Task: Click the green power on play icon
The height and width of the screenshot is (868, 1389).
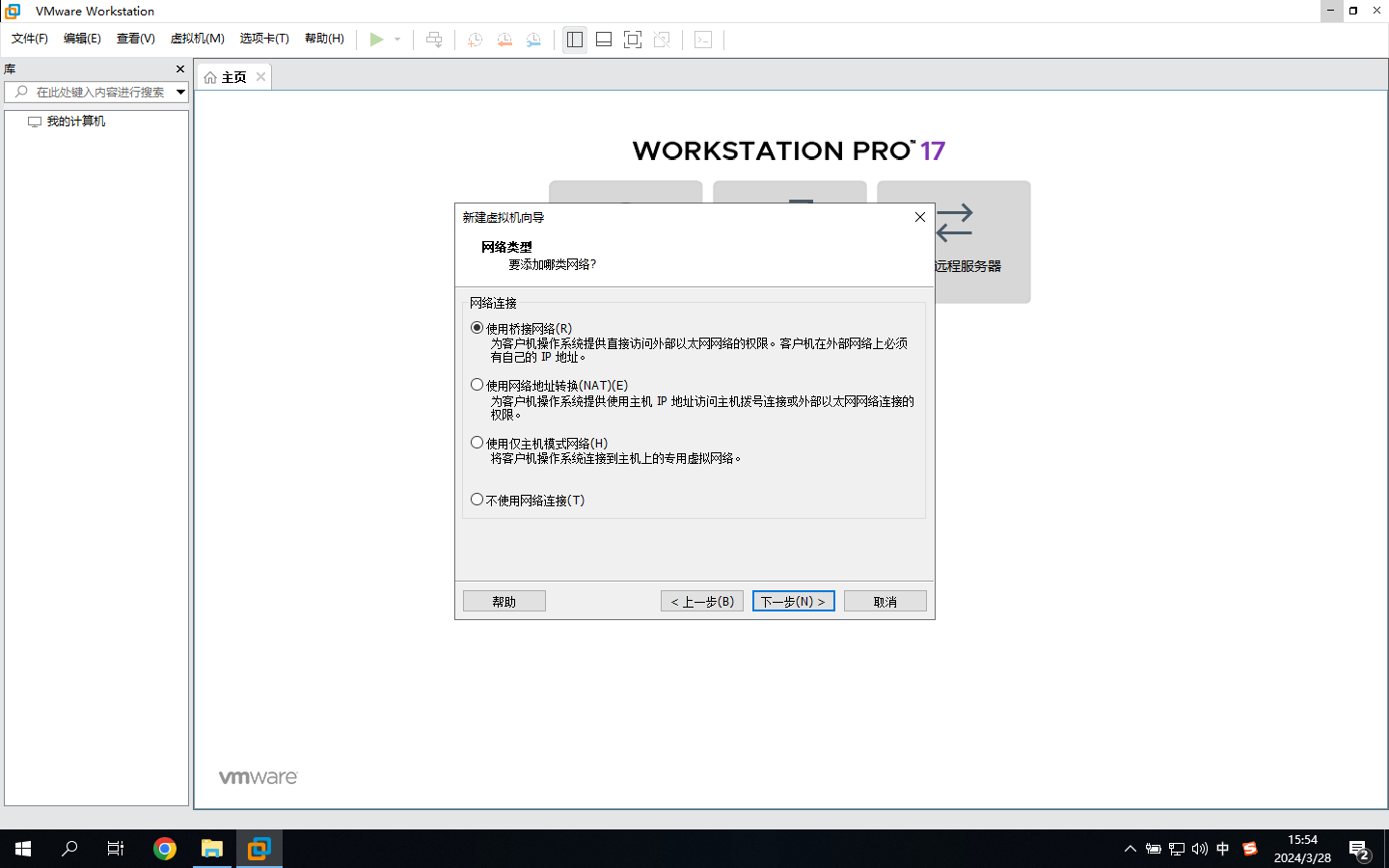Action: [x=376, y=40]
